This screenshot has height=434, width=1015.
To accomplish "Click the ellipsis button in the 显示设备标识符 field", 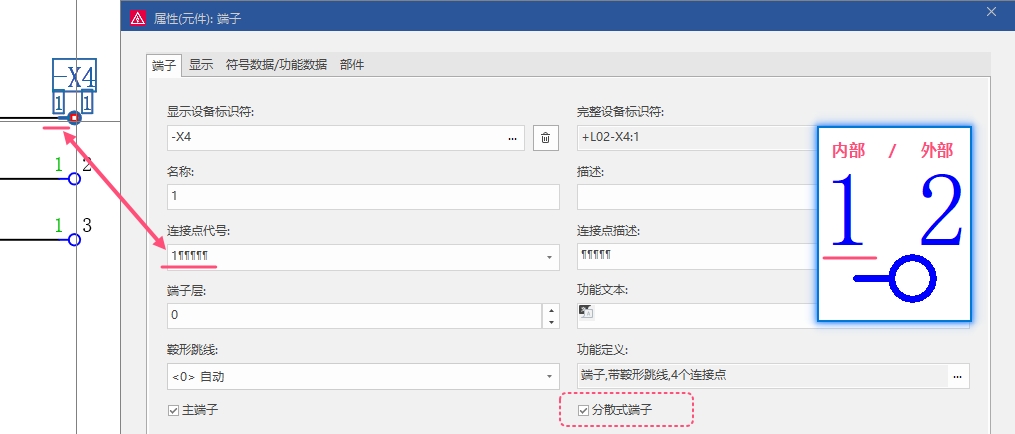I will click(x=513, y=138).
